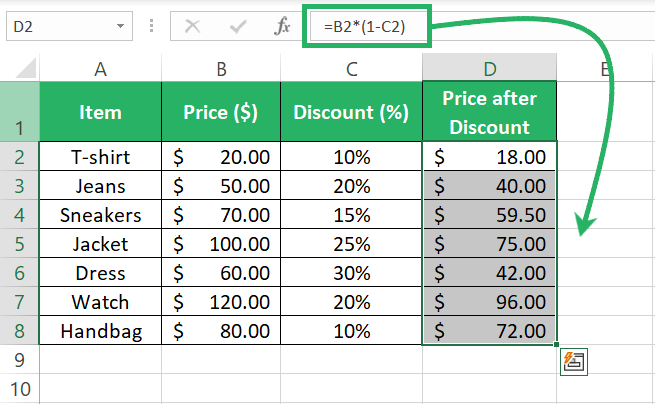Select row 8 header
Screen dimensions: 655x404
point(20,330)
